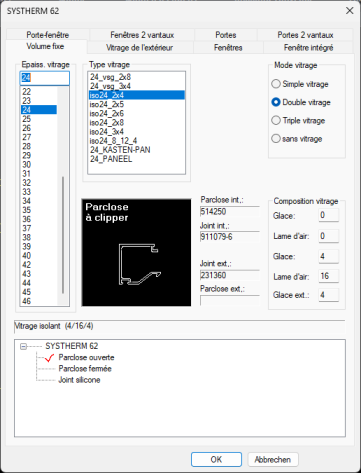Select thickness 46 in the list
This screenshot has width=361, height=473.
pos(39,301)
